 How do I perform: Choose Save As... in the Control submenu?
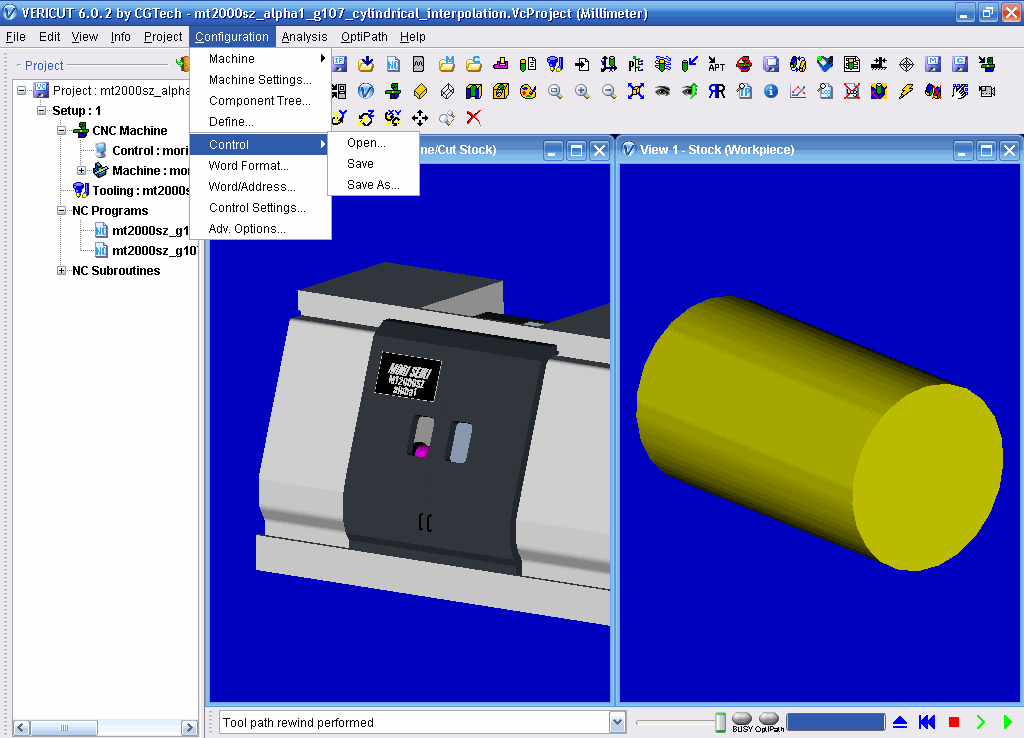[x=374, y=185]
